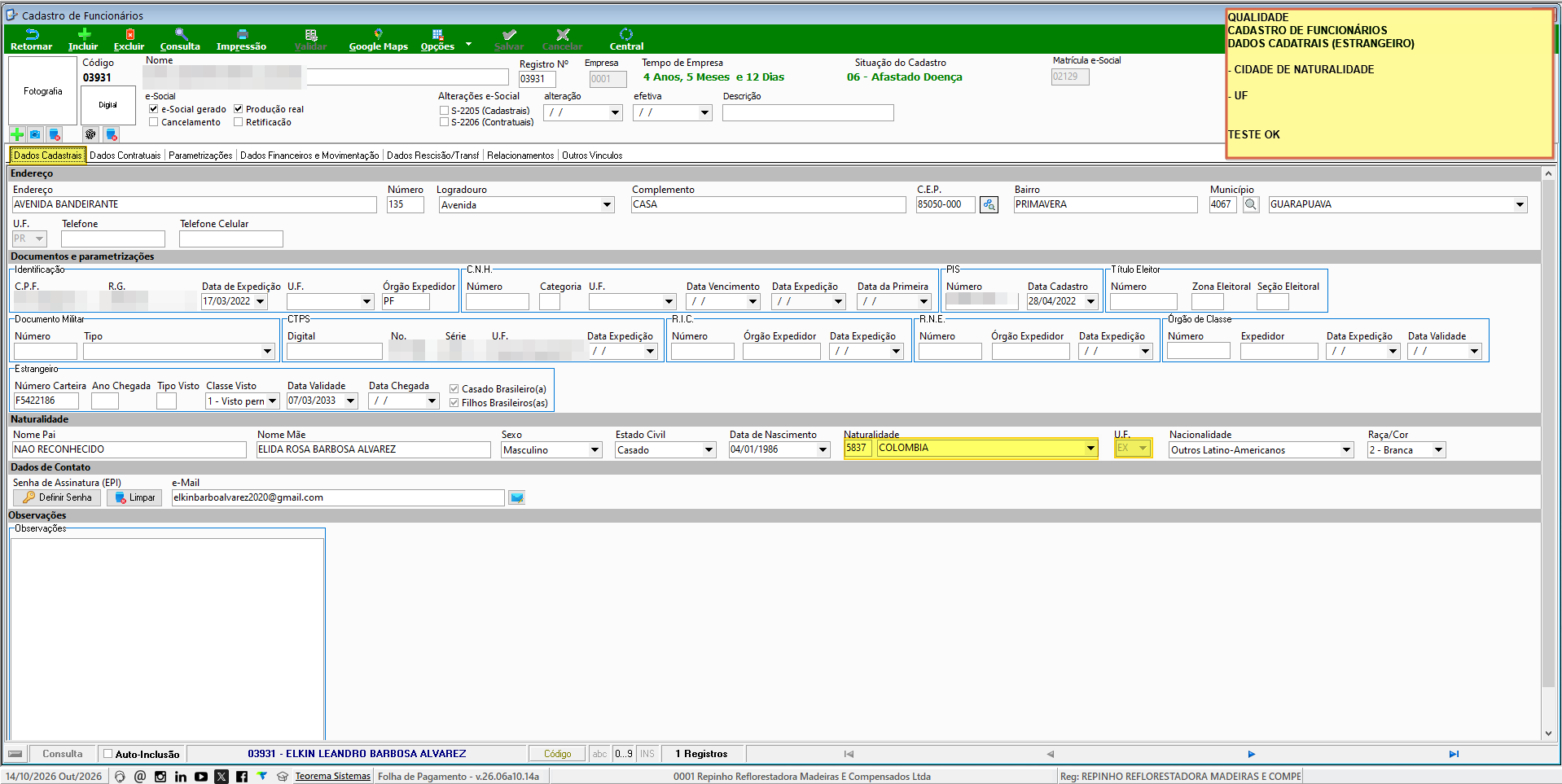Check S-2205 (Cadastrais) checkbox
Screen dimensions: 1562x784
(444, 111)
